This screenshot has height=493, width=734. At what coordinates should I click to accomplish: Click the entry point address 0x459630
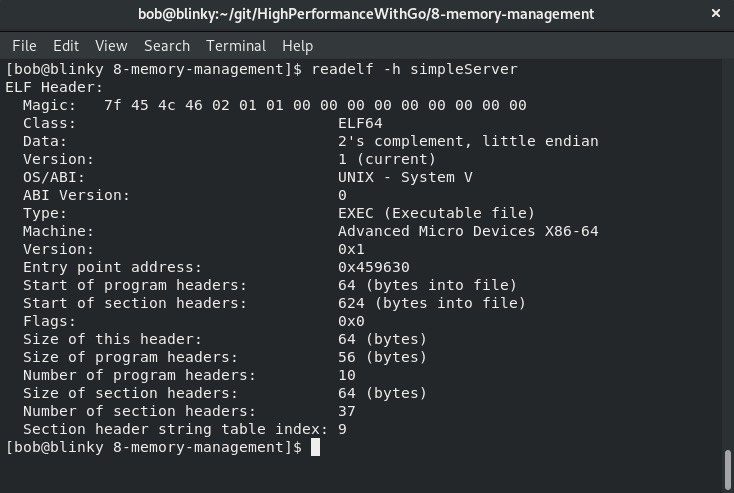pos(374,267)
